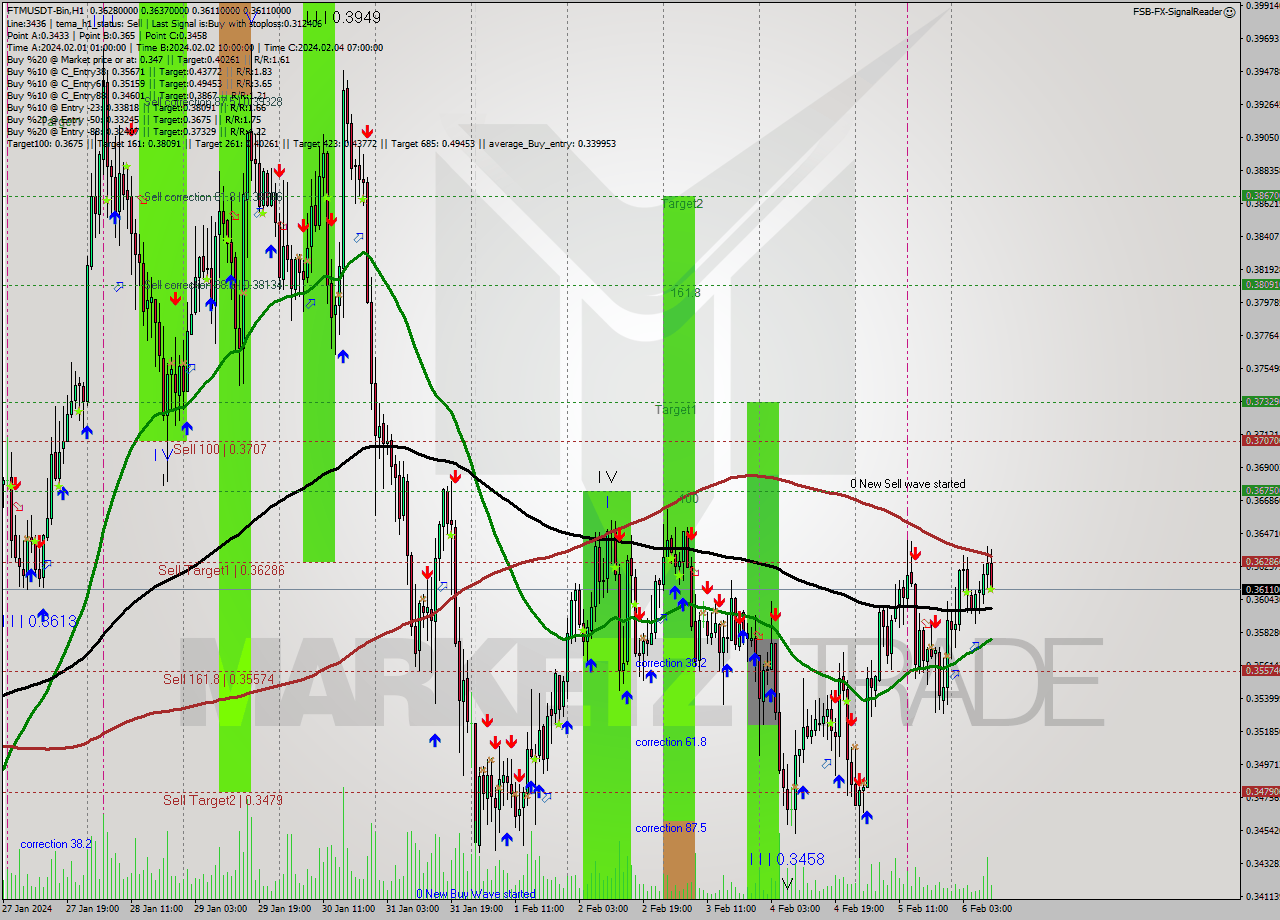
Task: Click the green 0.36750 price tag
Action: 1260,490
